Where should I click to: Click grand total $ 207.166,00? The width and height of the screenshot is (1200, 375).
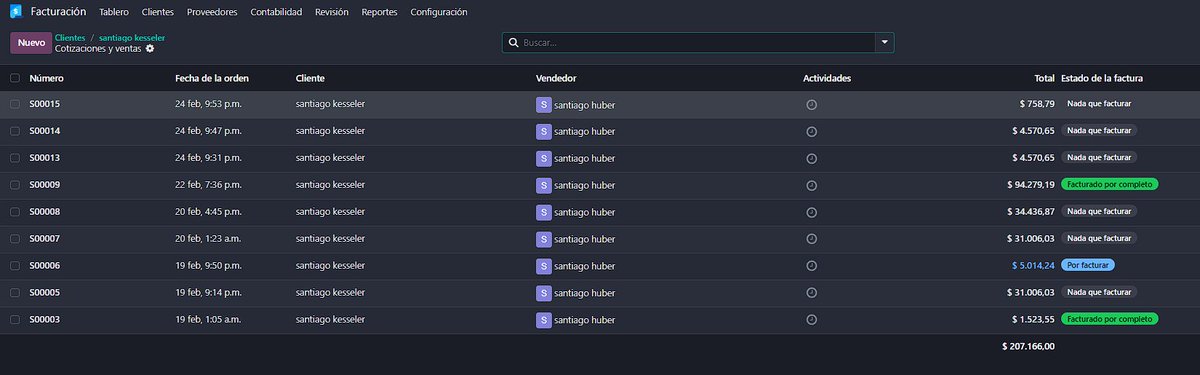1028,346
